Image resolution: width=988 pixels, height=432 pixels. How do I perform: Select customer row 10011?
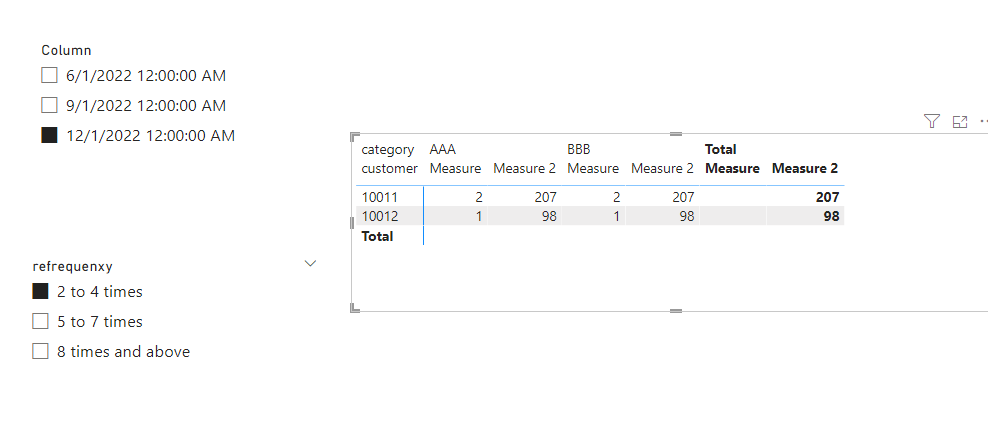[x=379, y=197]
